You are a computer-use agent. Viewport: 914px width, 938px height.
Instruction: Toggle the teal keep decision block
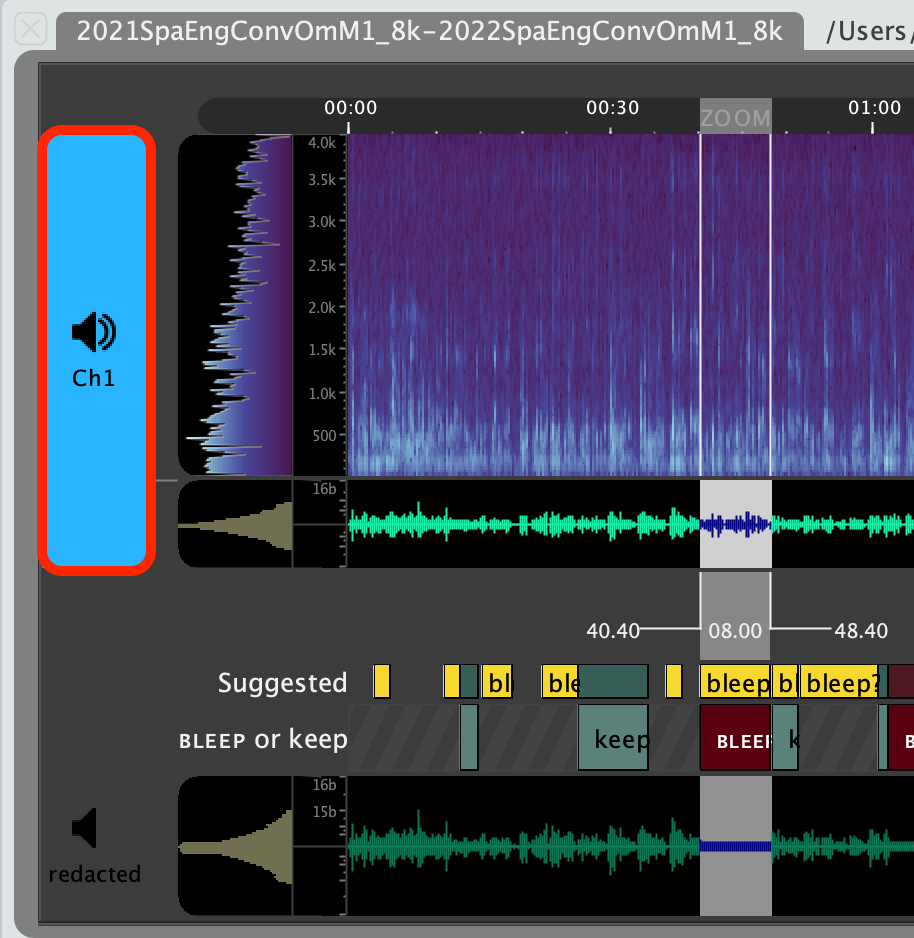(x=613, y=739)
